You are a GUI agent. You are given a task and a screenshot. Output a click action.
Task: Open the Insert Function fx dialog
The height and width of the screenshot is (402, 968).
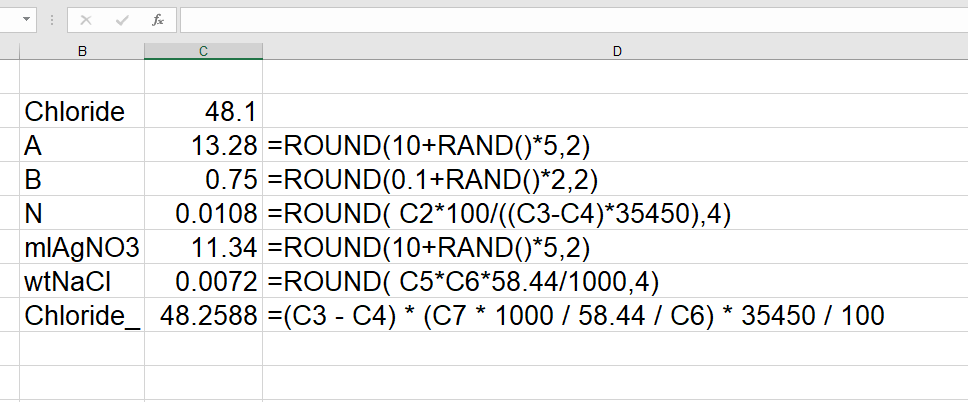point(158,20)
